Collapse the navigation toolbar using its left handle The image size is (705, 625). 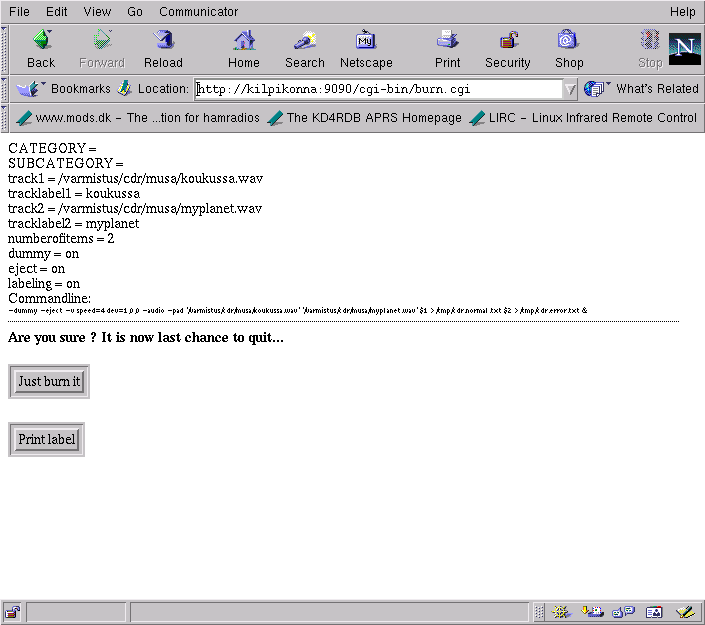[x=5, y=48]
